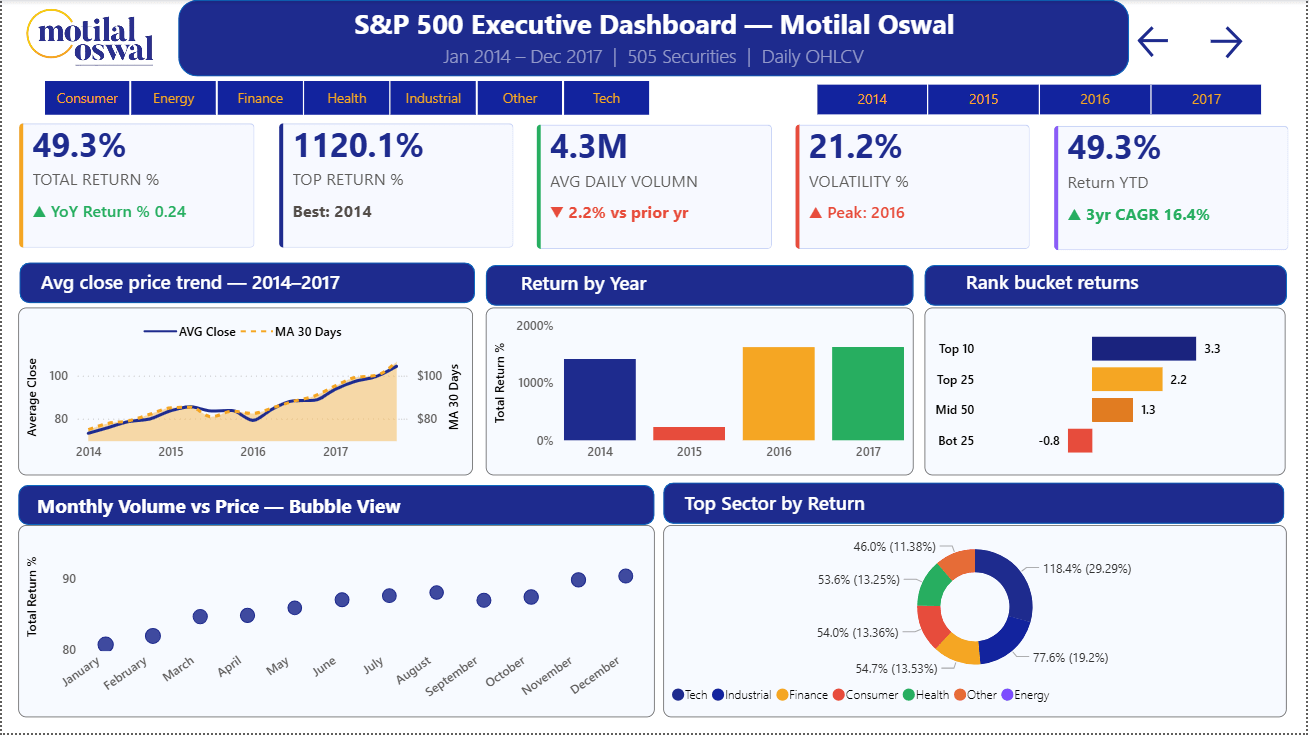The width and height of the screenshot is (1309, 737).
Task: Filter by Consumer sector
Action: pyautogui.click(x=88, y=98)
